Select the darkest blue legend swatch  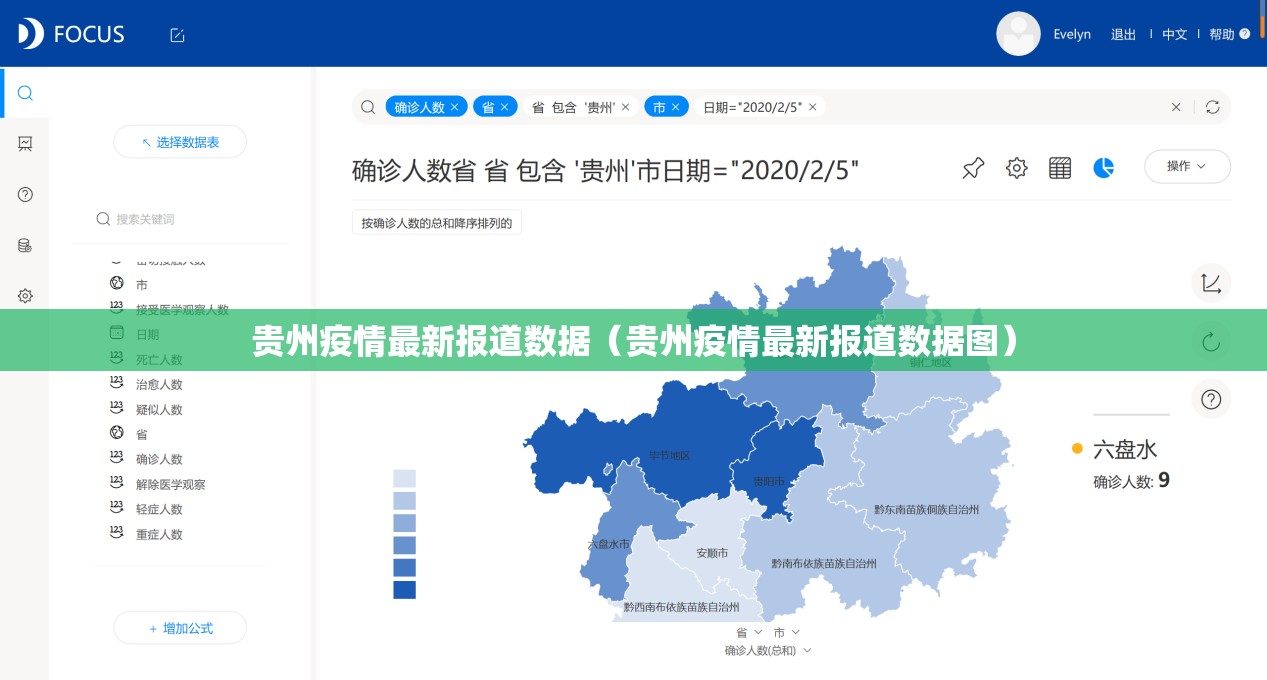[404, 590]
